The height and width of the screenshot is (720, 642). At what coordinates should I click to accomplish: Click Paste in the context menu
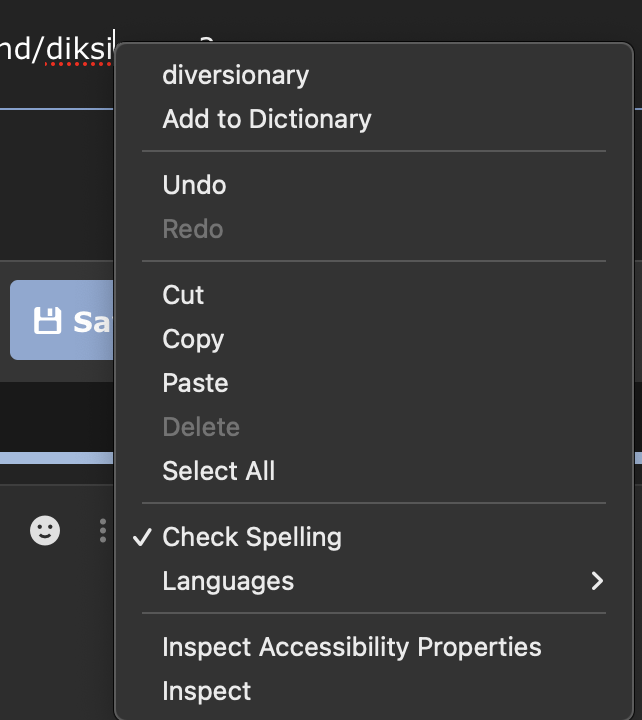pyautogui.click(x=195, y=383)
